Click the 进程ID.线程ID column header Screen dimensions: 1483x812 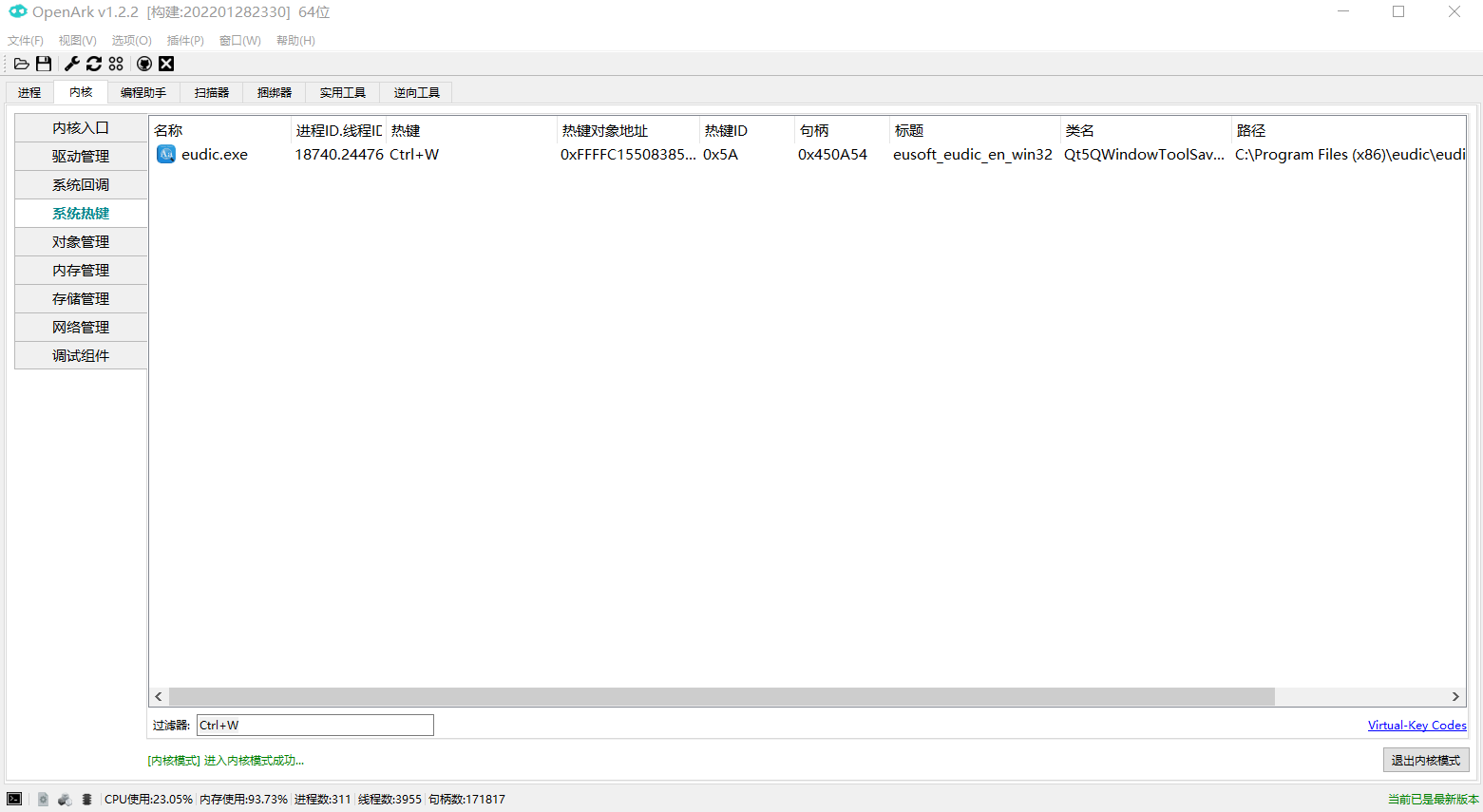click(338, 130)
